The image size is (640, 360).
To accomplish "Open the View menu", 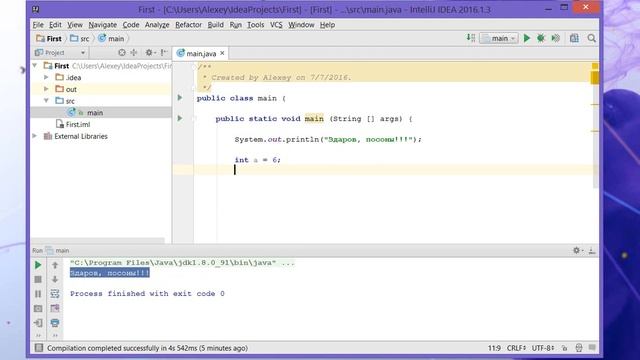I will [75, 25].
